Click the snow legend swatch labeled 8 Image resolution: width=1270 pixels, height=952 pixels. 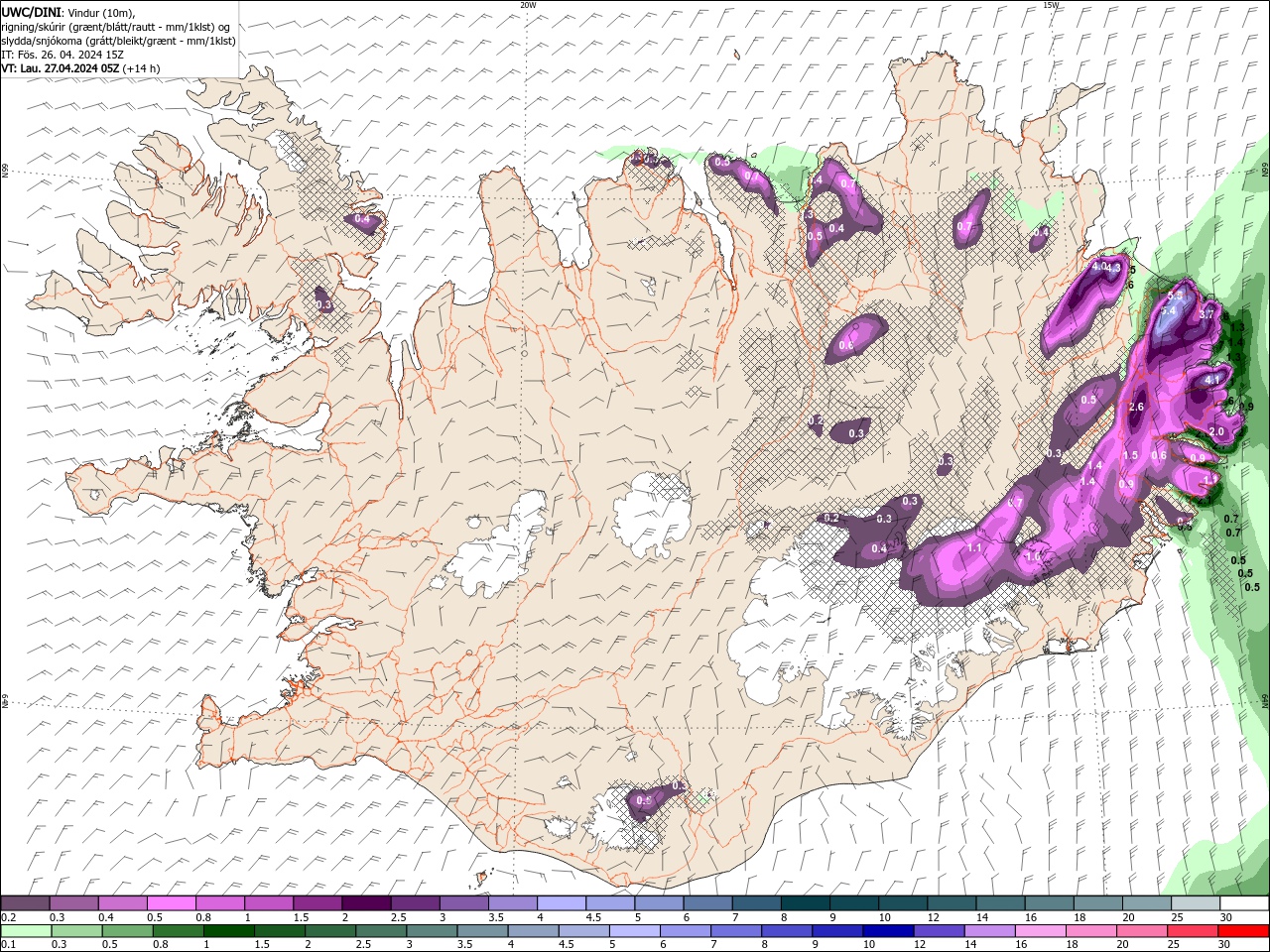[x=806, y=903]
